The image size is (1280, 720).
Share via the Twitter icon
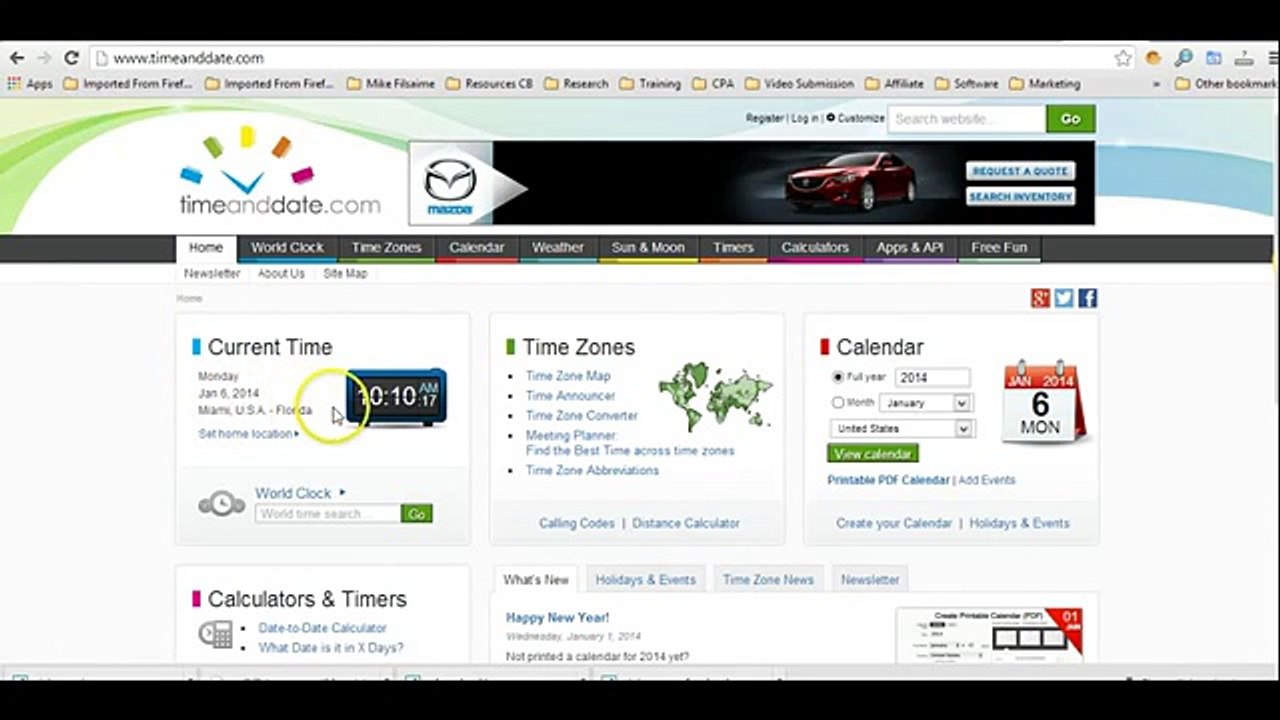[x=1064, y=298]
